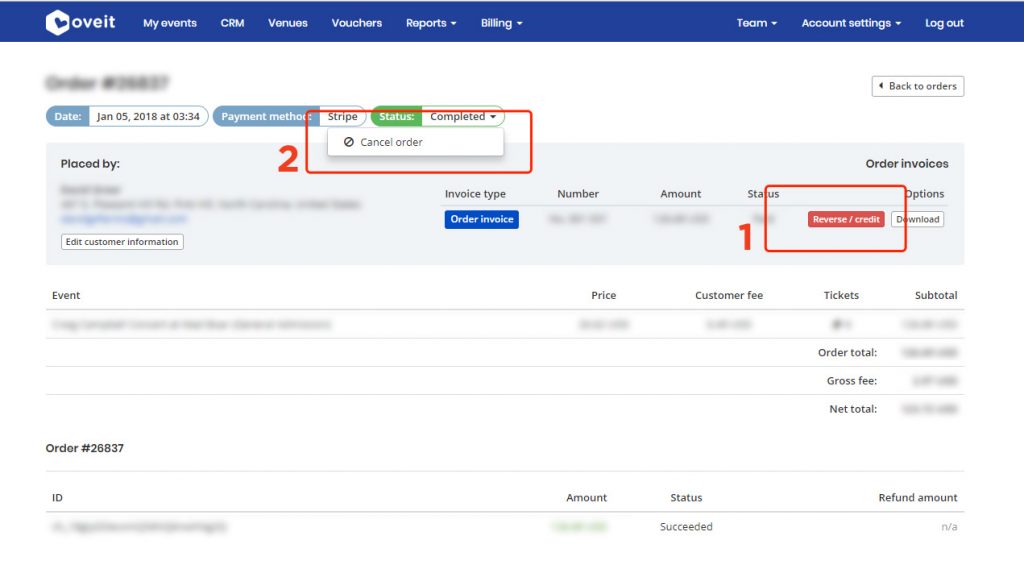Click Back to orders button
This screenshot has width=1024, height=565.
pyautogui.click(x=918, y=87)
